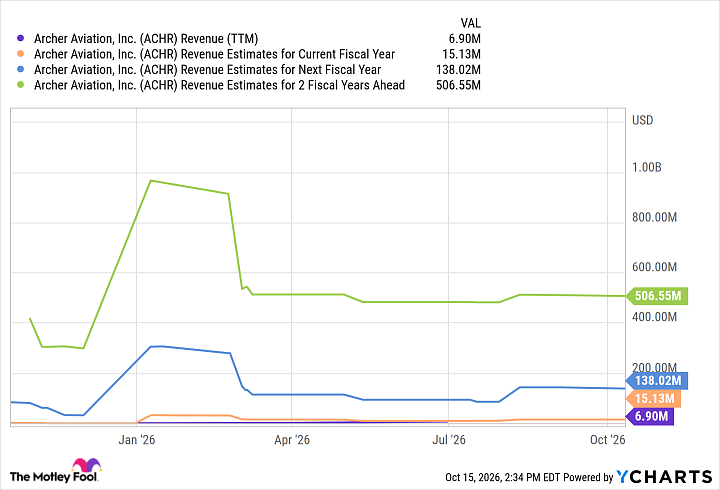This screenshot has width=720, height=490.
Task: Click the 1.00B y-axis label
Action: pos(647,167)
